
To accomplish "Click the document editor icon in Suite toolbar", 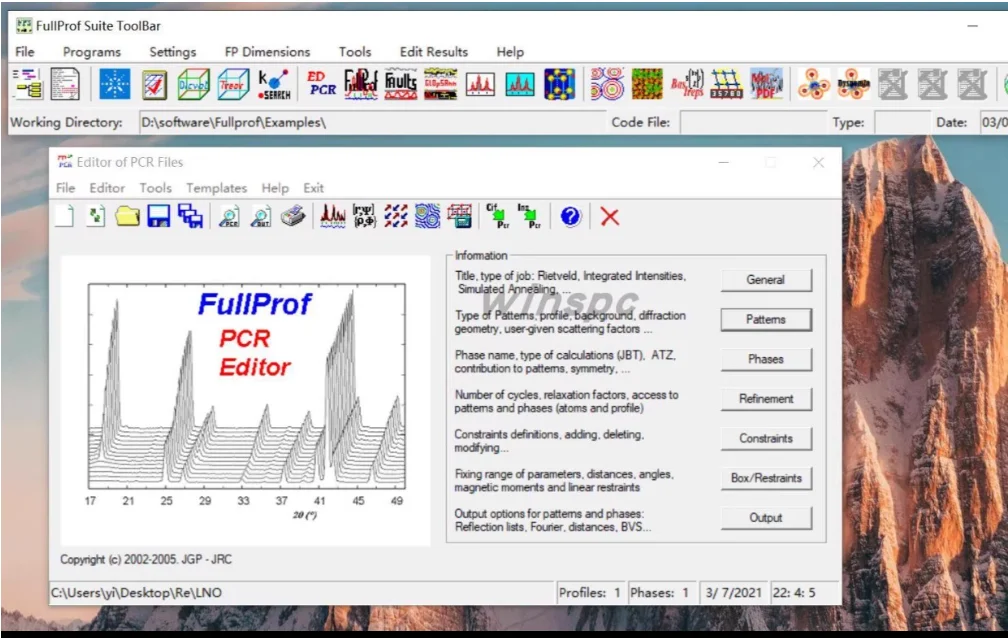I will [x=65, y=84].
